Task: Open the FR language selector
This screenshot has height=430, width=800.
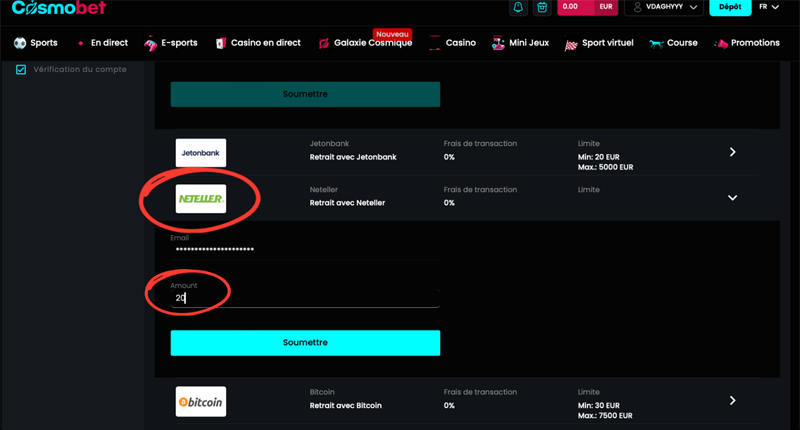Action: pyautogui.click(x=768, y=7)
